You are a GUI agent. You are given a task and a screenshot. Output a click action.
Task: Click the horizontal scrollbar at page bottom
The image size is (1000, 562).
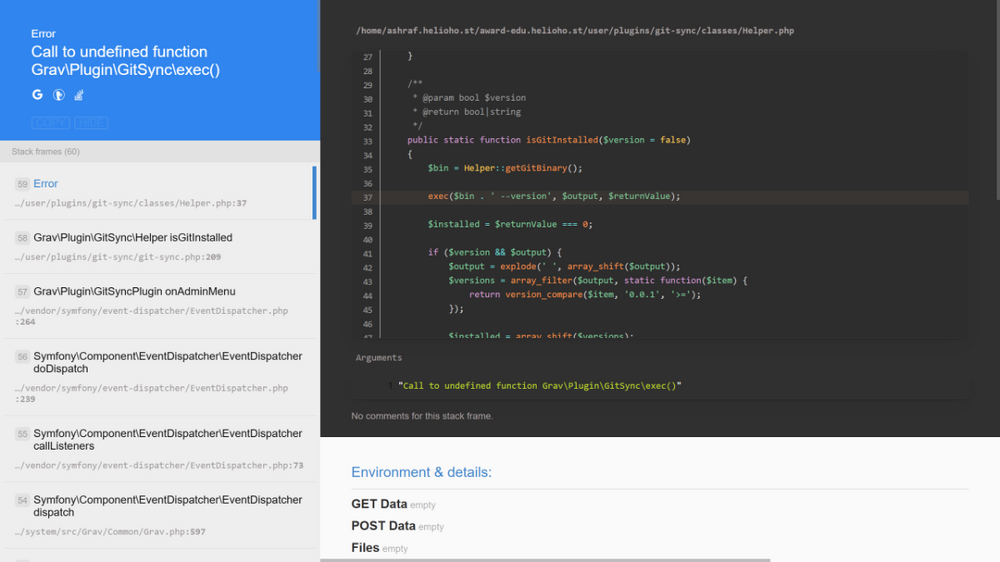click(x=545, y=560)
